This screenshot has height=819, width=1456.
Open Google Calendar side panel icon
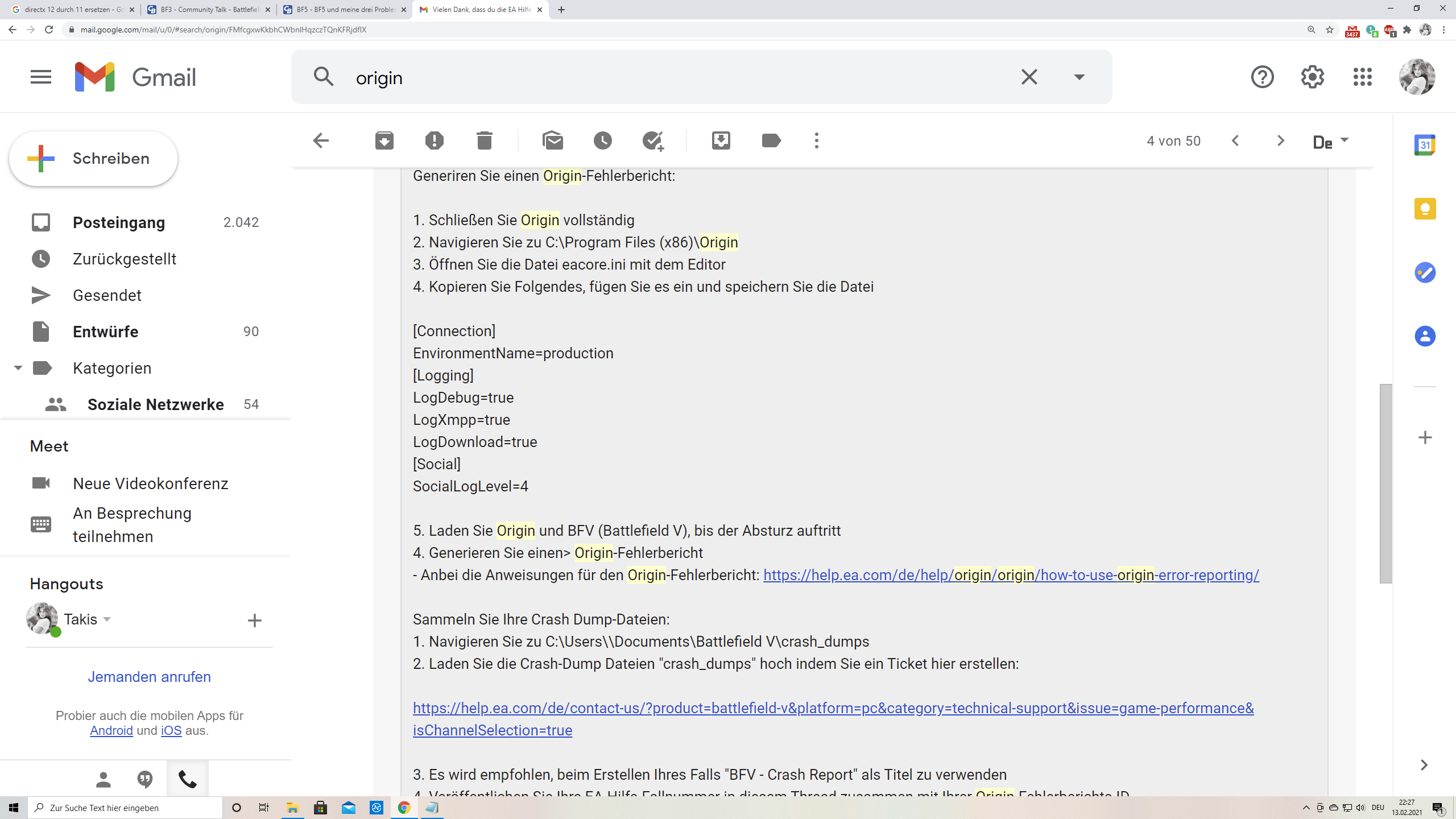coord(1425,145)
